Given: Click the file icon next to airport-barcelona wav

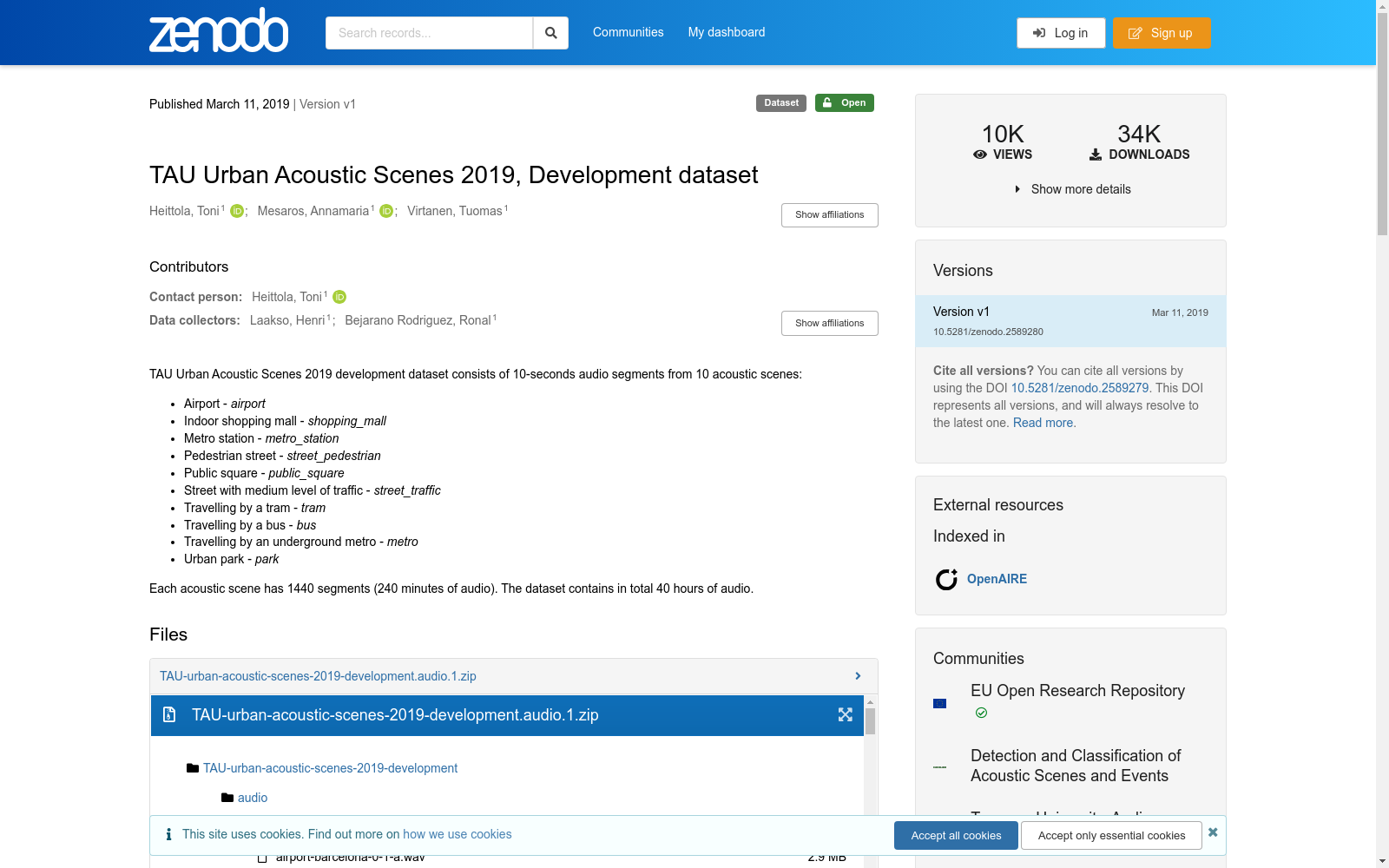Looking at the screenshot, I should pos(262,858).
